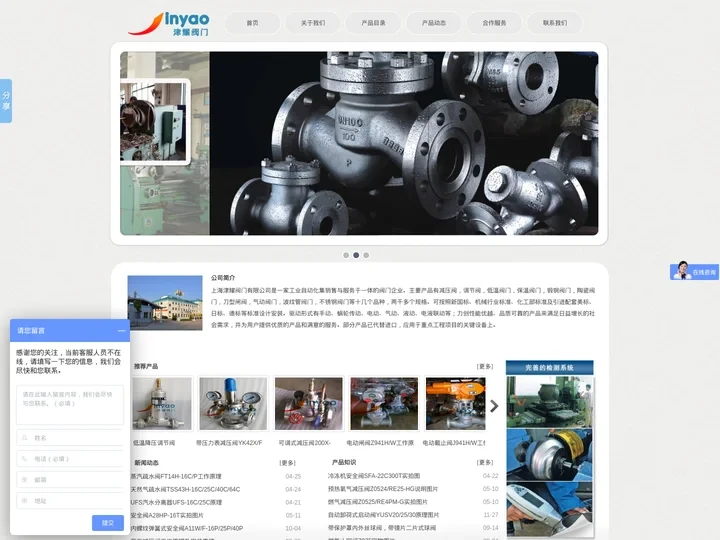The width and height of the screenshot is (720, 540).
Task: Open article 自动卸荷式启动阀YUSV20/25/30原理图片
Action: tap(383, 515)
